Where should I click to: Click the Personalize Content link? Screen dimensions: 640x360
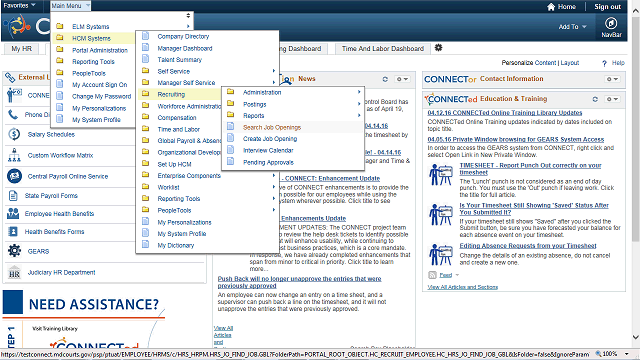pyautogui.click(x=529, y=63)
